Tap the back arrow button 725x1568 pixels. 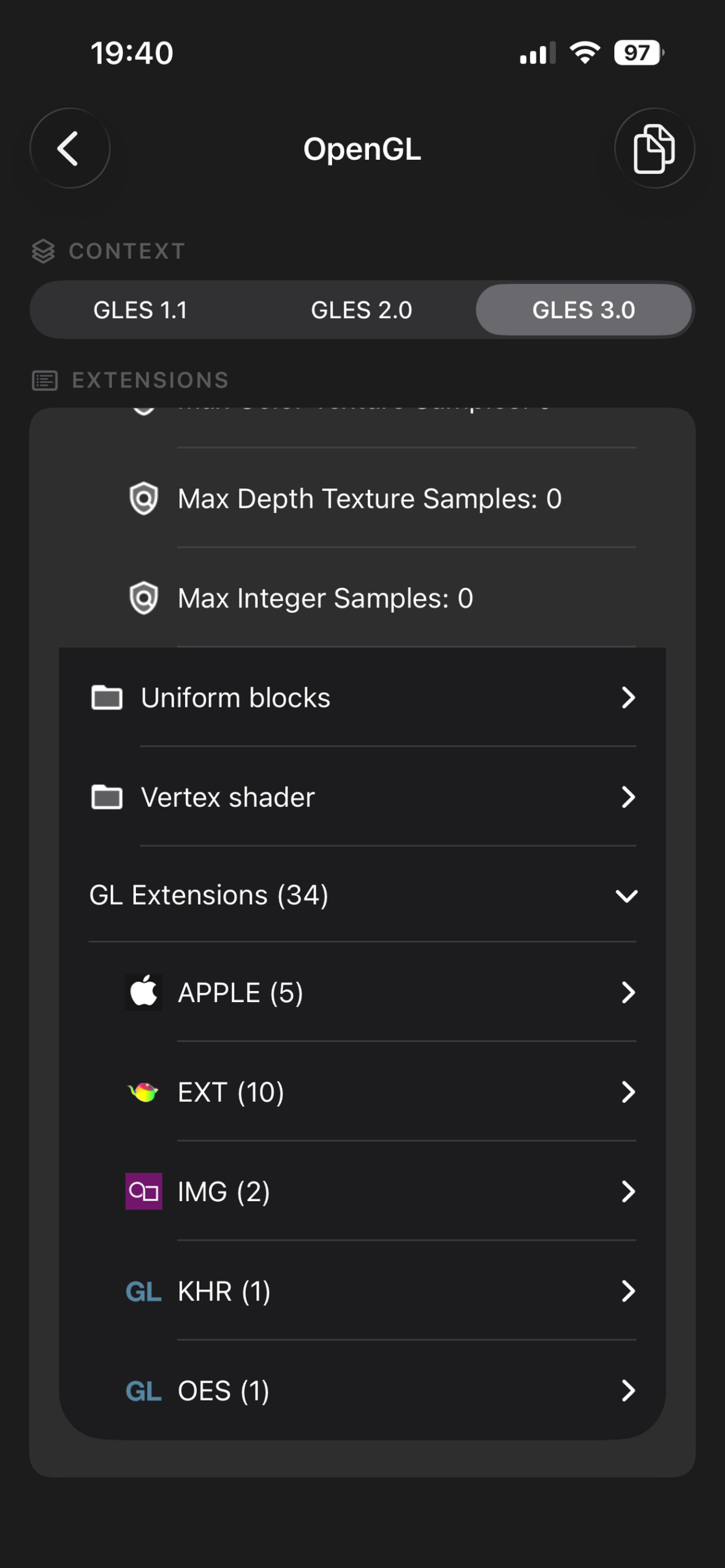pos(70,148)
